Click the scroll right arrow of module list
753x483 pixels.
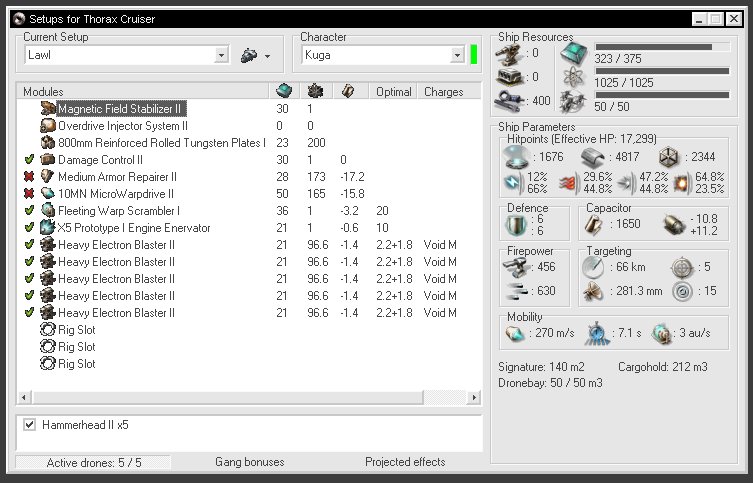(x=474, y=397)
